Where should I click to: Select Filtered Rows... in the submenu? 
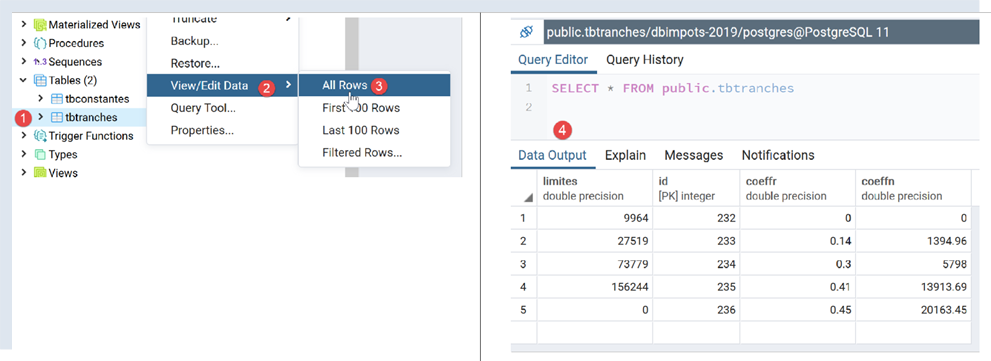[374, 152]
